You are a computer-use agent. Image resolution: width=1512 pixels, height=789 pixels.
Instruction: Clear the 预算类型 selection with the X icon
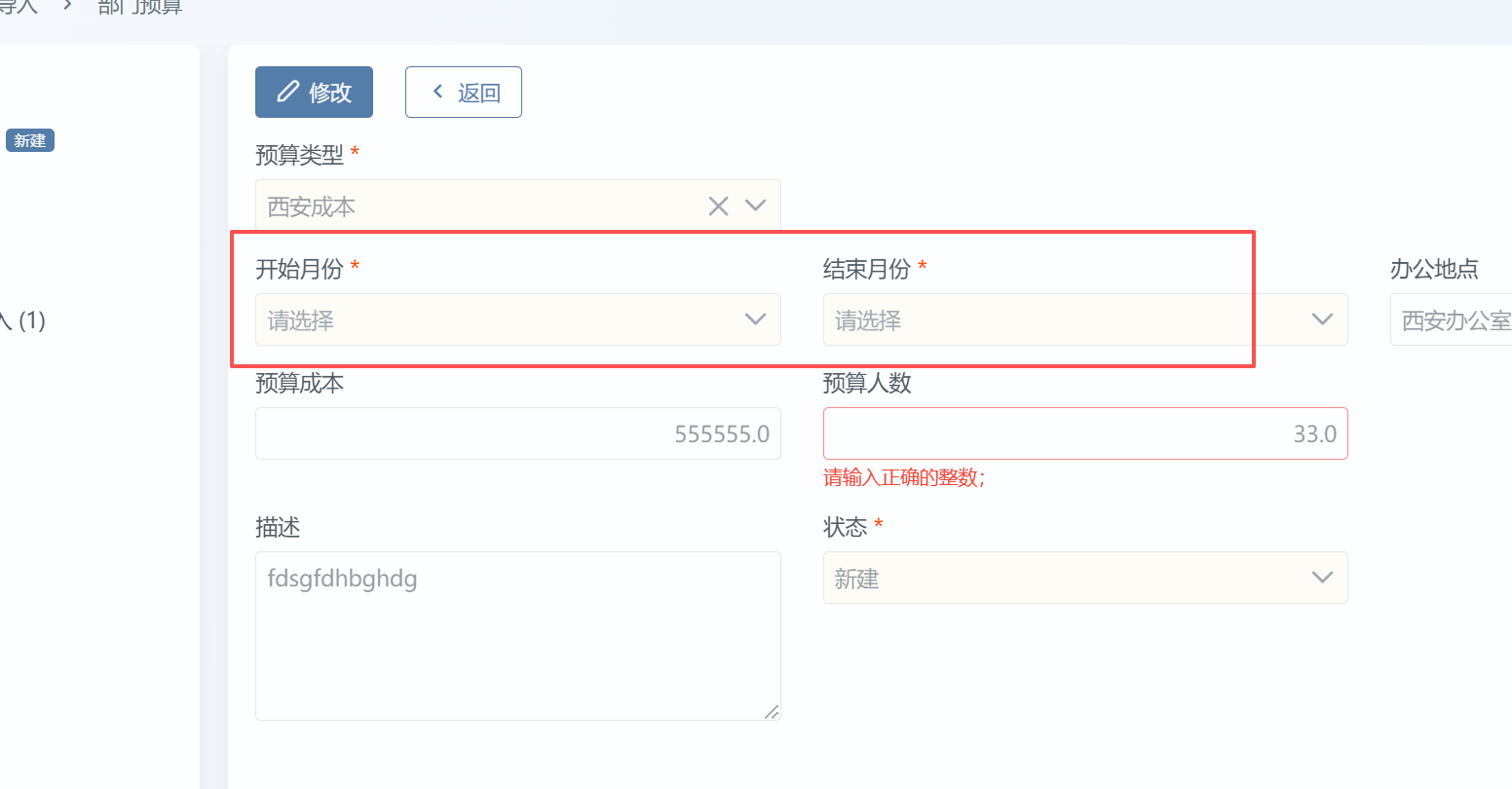pos(718,206)
